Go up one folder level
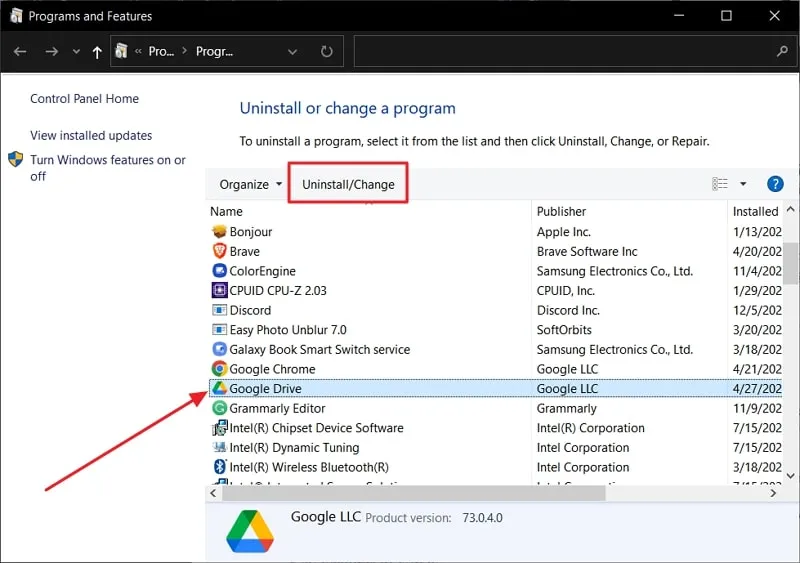Image resolution: width=800 pixels, height=563 pixels. 97,52
